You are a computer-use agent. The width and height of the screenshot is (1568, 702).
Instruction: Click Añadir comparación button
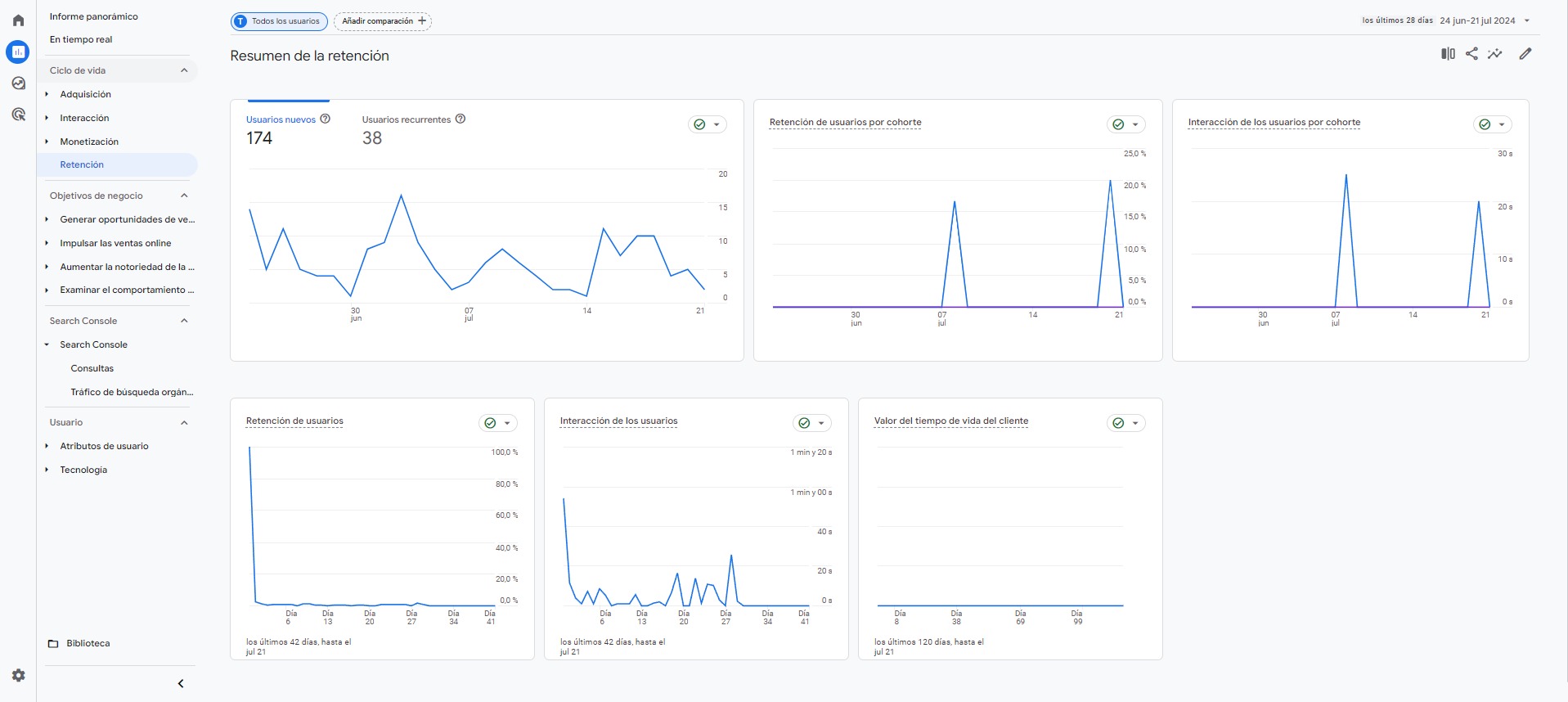coord(383,21)
